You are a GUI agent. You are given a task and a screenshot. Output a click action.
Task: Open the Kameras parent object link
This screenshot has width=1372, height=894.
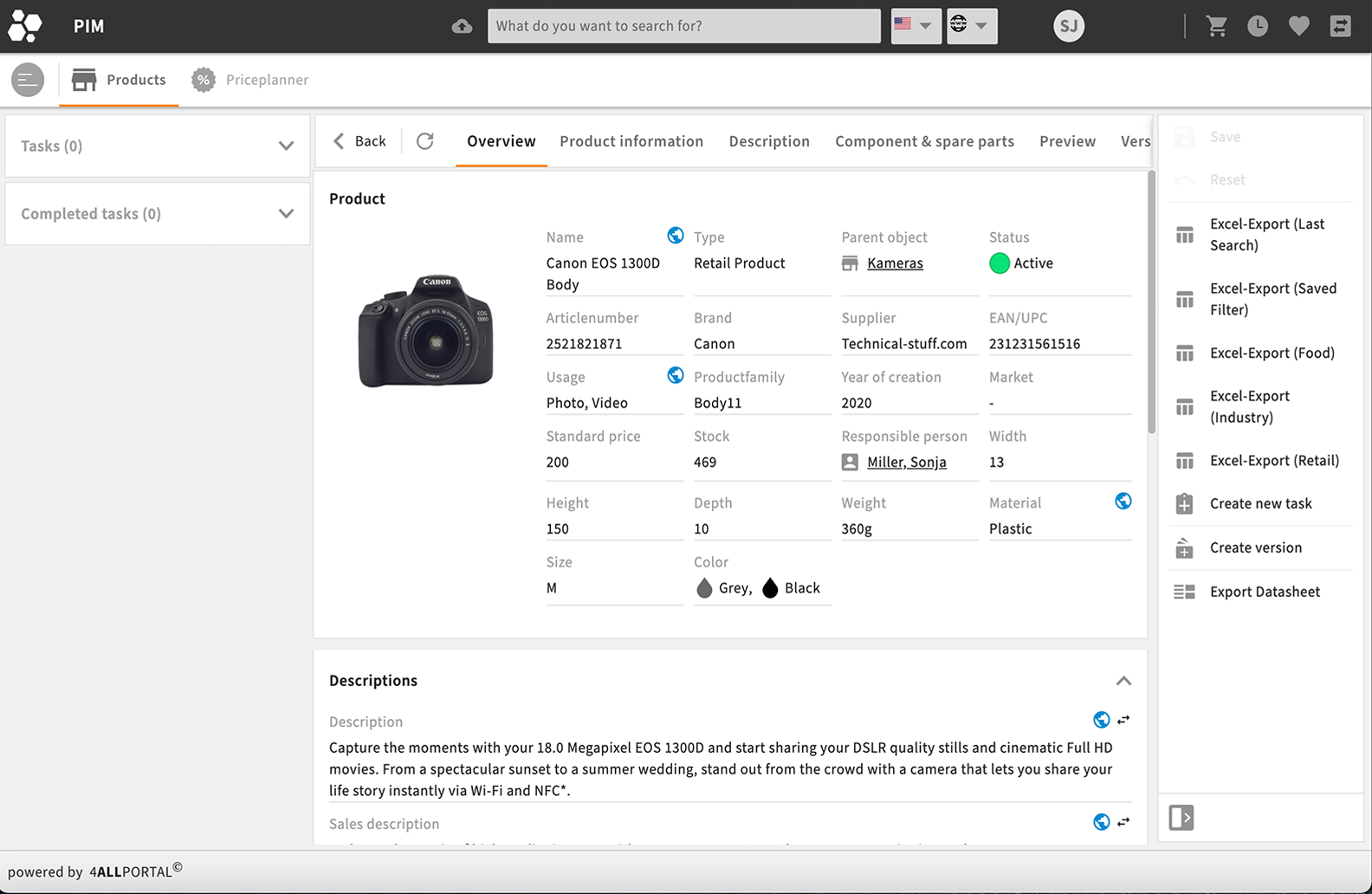895,263
